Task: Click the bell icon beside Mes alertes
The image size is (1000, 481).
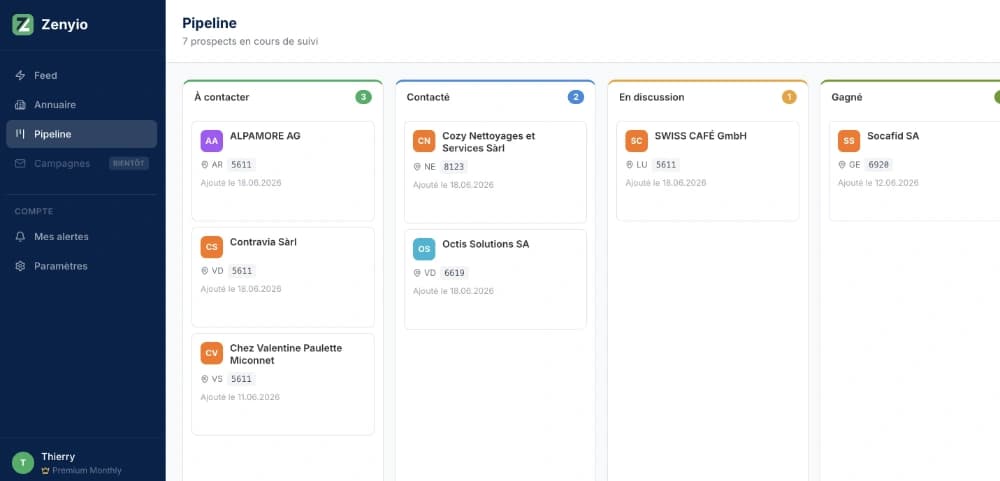Action: point(20,237)
